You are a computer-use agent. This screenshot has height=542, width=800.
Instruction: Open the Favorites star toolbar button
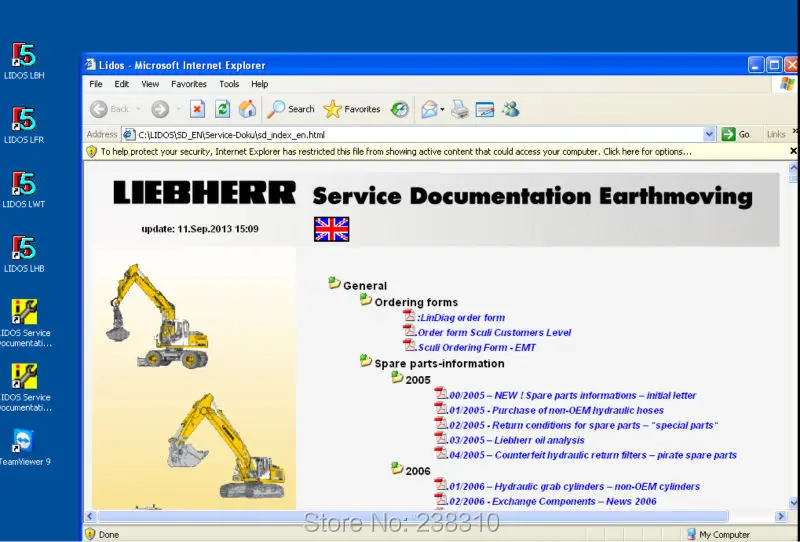click(352, 109)
